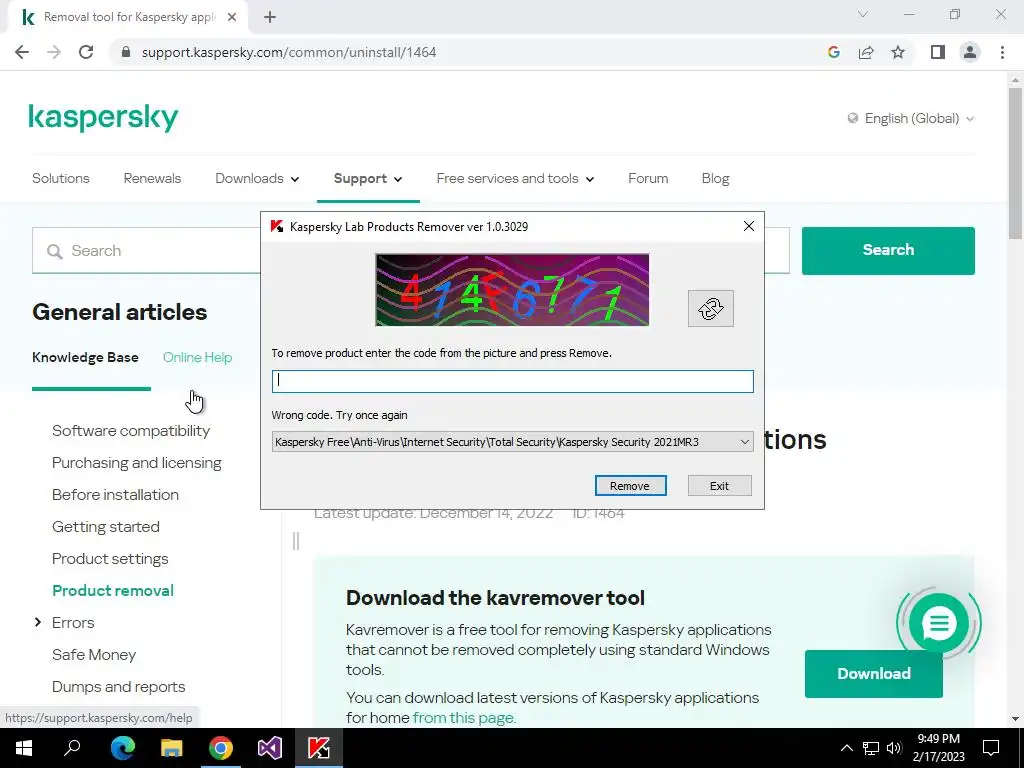Expand the Errors section arrow
The height and width of the screenshot is (768, 1024).
click(38, 622)
